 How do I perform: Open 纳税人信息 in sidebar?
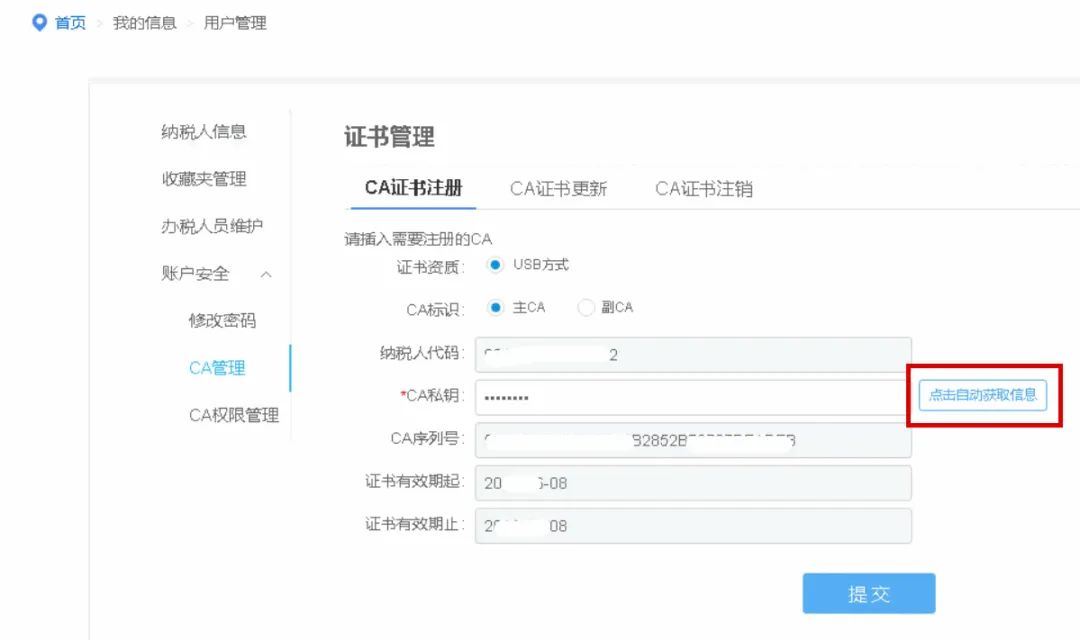[204, 132]
